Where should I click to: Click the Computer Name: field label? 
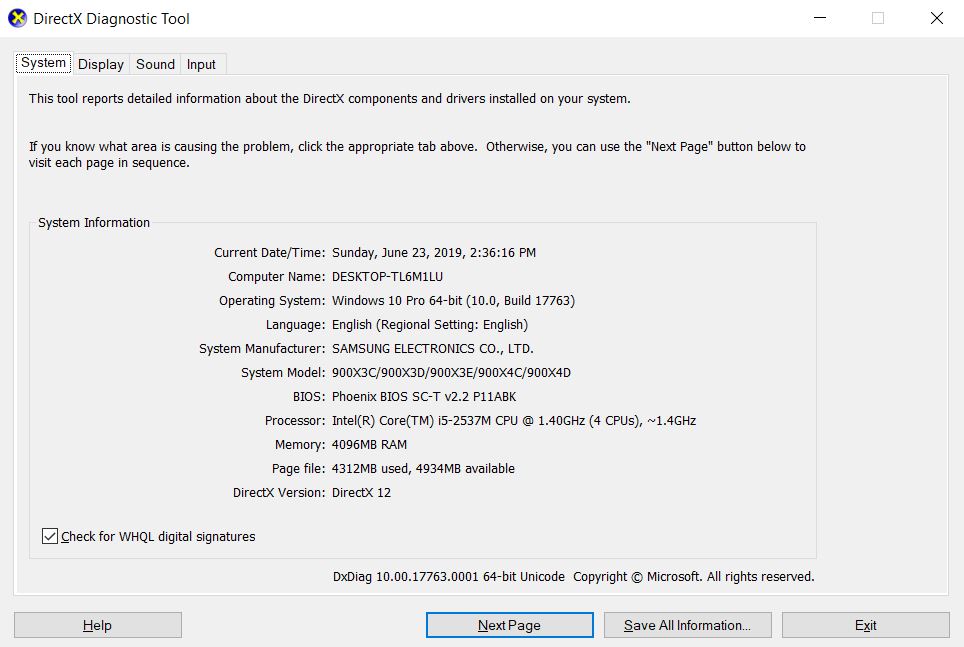[x=277, y=277]
